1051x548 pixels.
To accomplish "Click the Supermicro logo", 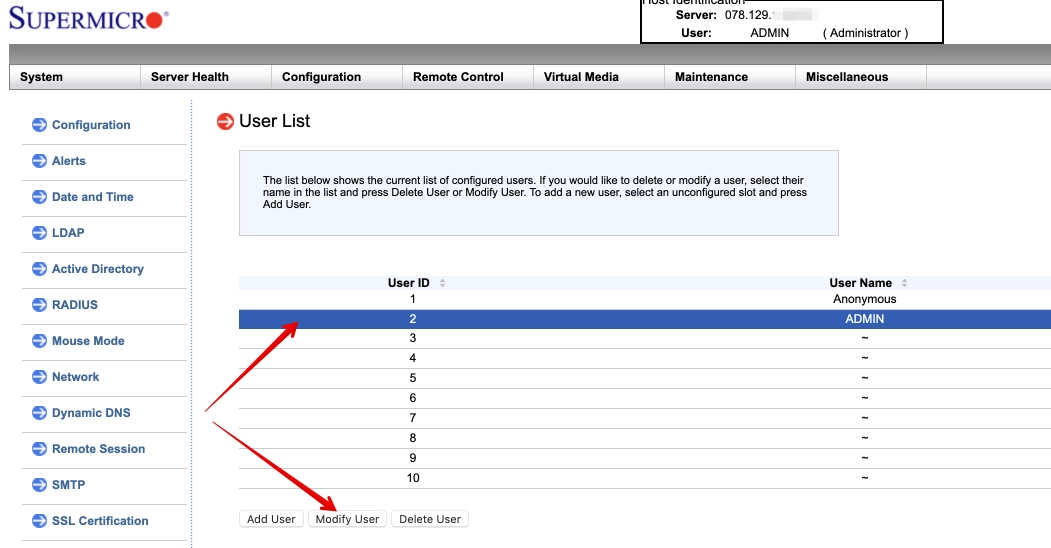I will pyautogui.click(x=88, y=19).
